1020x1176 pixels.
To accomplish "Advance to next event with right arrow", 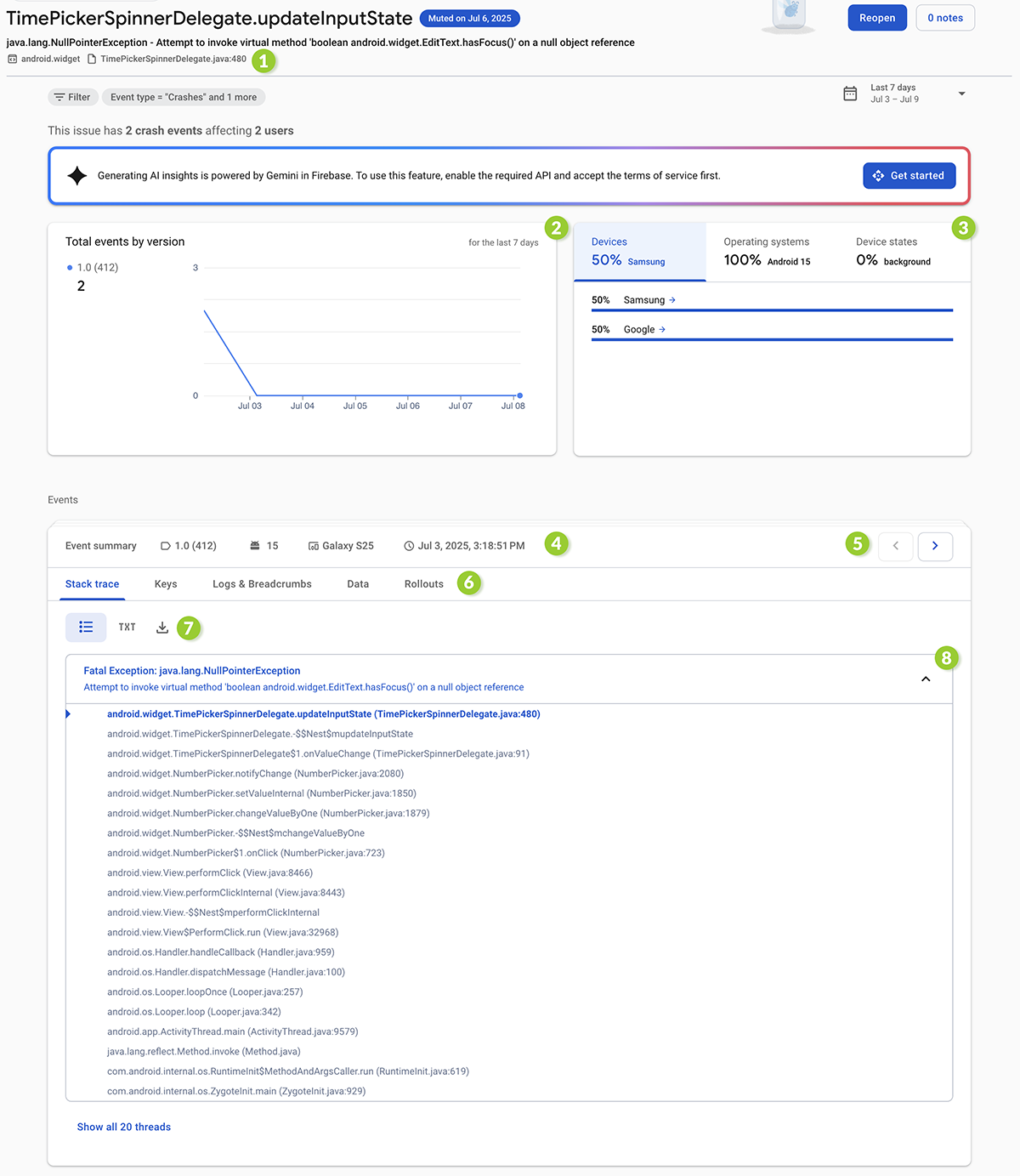I will pyautogui.click(x=935, y=546).
